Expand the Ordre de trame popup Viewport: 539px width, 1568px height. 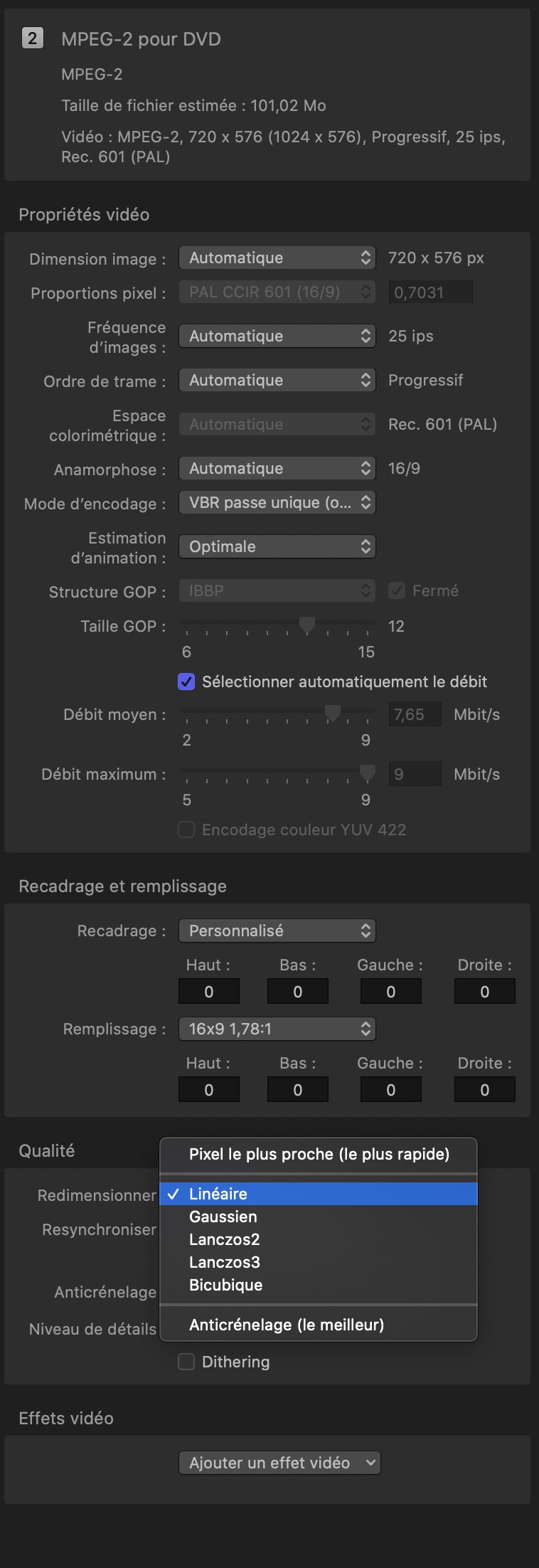coord(277,380)
